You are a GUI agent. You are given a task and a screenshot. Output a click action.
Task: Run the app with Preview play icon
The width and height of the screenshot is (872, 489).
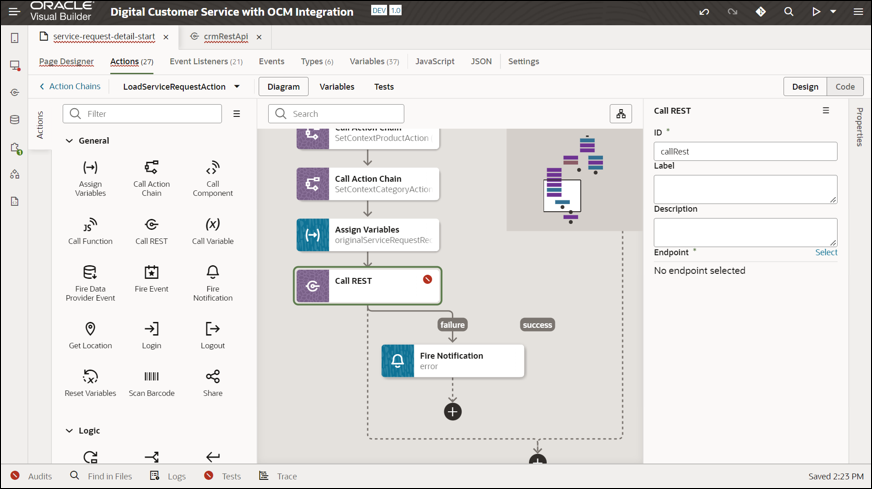pyautogui.click(x=816, y=12)
